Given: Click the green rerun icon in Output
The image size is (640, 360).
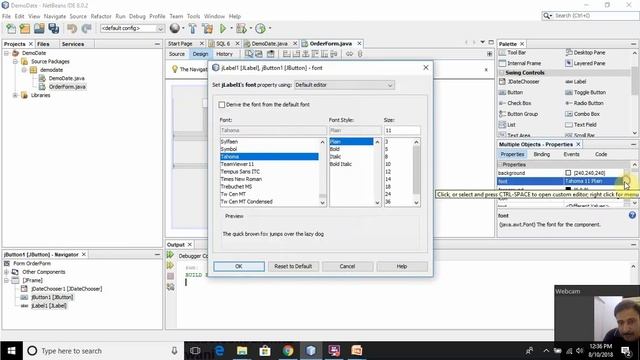Looking at the screenshot, I should coord(171,255).
